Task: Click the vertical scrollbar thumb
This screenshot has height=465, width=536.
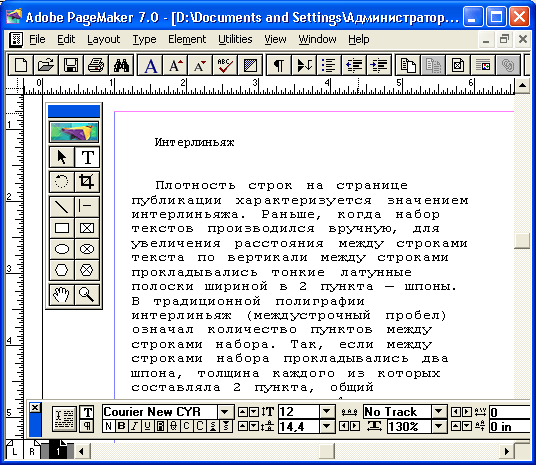Action: (522, 241)
